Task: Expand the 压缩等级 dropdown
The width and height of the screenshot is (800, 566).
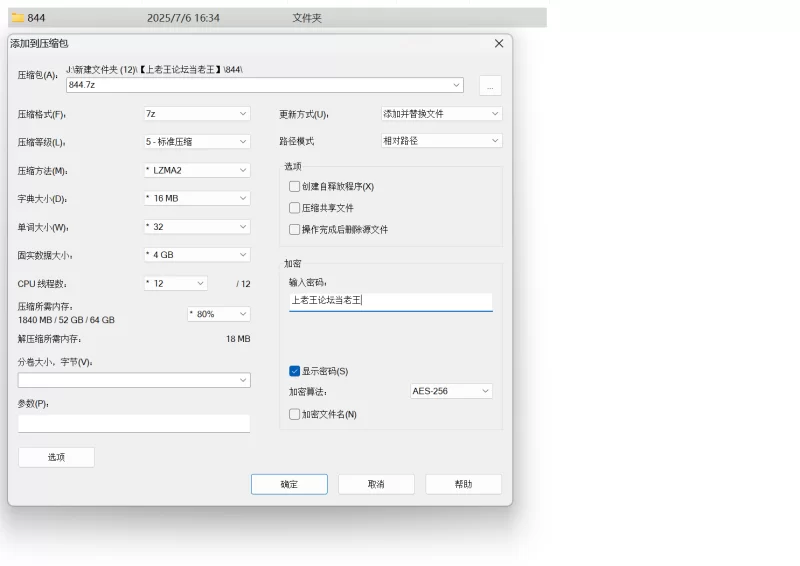Action: point(197,142)
